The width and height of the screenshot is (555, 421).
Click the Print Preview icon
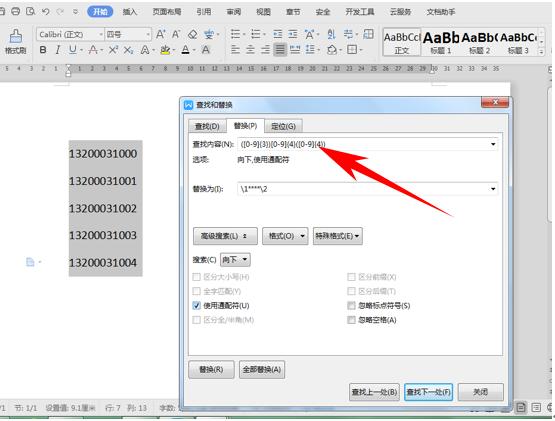pyautogui.click(x=30, y=12)
